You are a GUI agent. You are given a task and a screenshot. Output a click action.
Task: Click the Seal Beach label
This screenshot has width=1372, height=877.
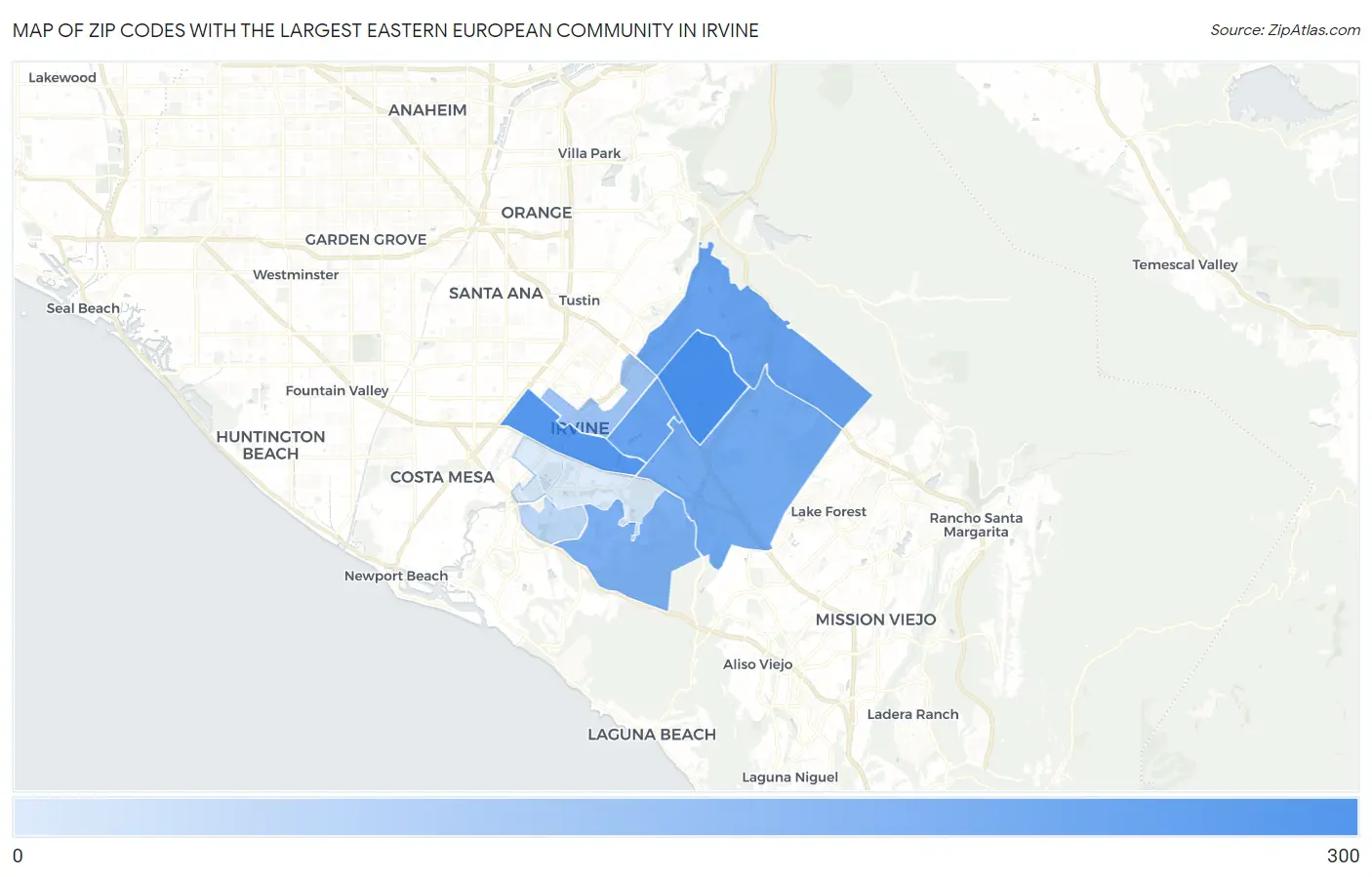tap(83, 308)
